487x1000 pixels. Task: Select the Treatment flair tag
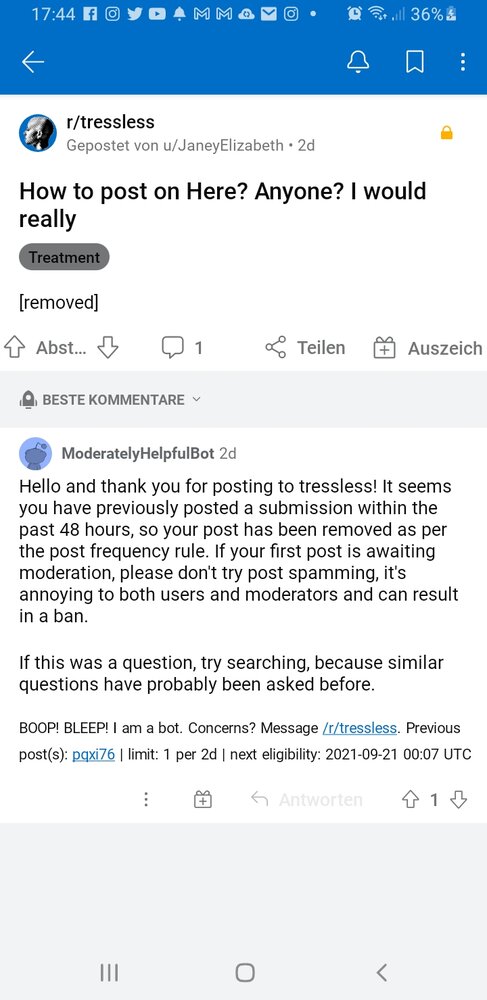(x=64, y=257)
